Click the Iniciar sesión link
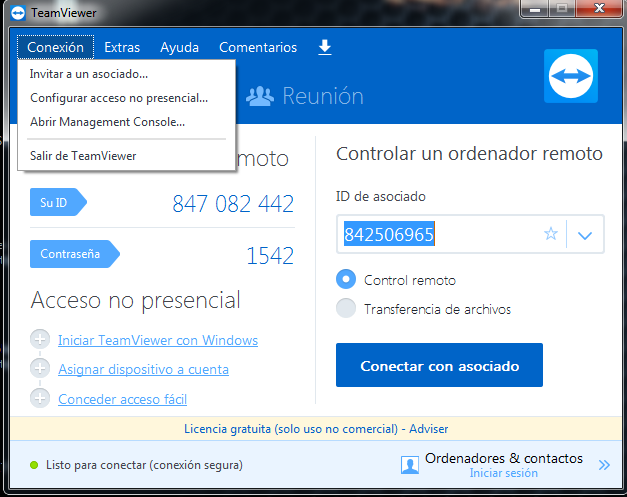Image resolution: width=627 pixels, height=497 pixels. (x=503, y=473)
